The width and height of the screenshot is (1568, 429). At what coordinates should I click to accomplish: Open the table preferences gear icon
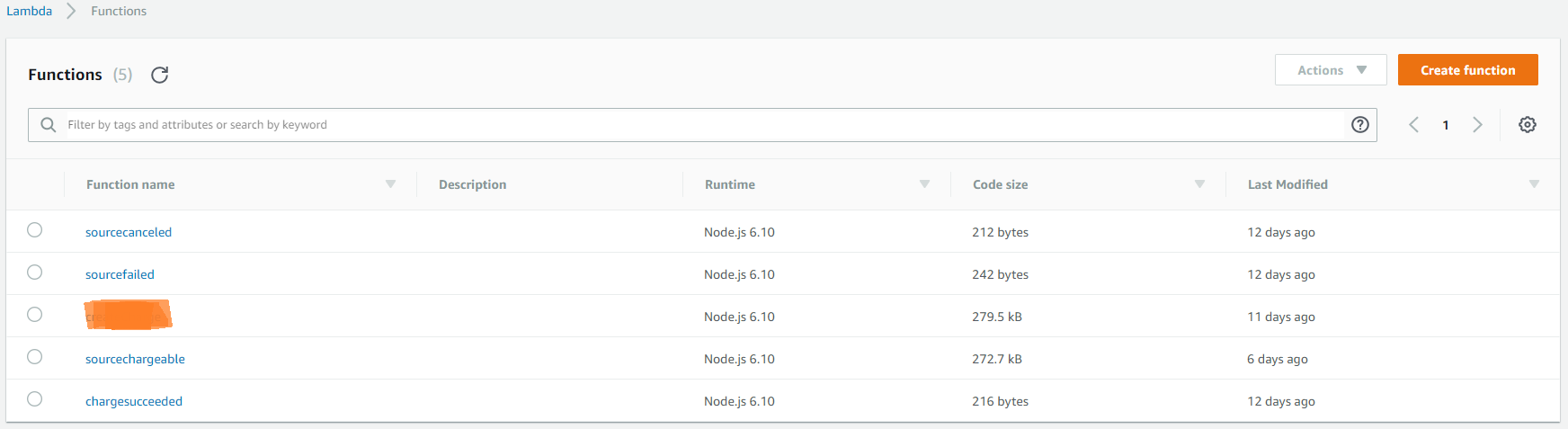(x=1527, y=125)
